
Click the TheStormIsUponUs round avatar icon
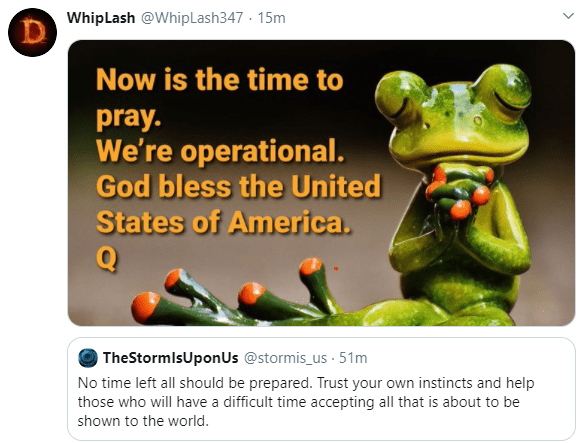88,358
